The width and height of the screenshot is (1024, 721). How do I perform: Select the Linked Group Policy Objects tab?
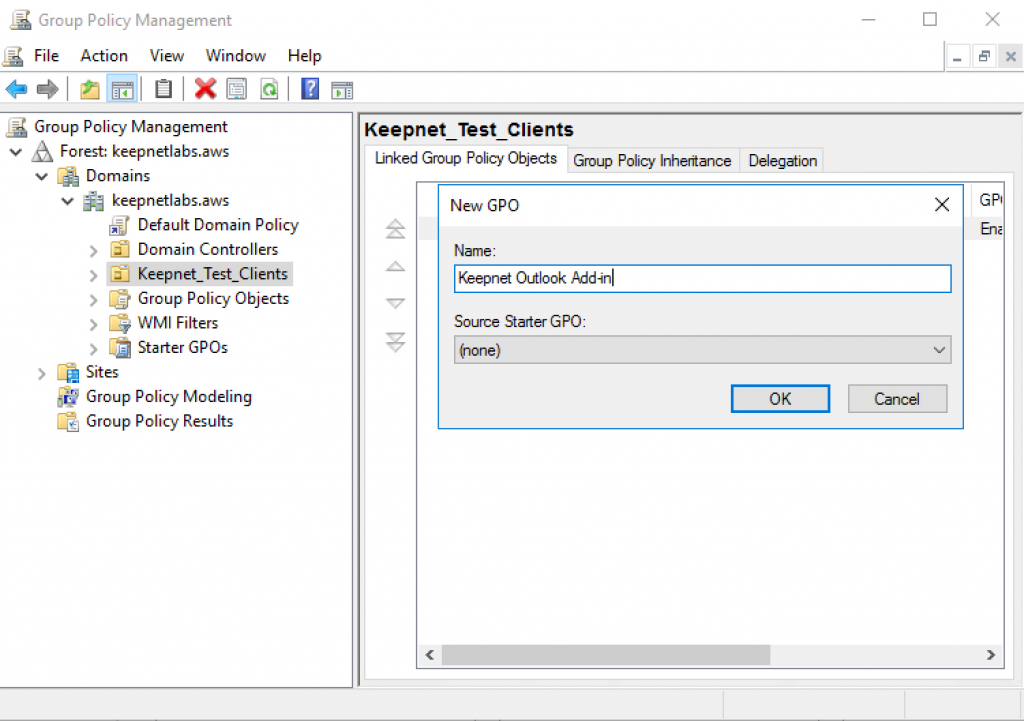click(466, 159)
